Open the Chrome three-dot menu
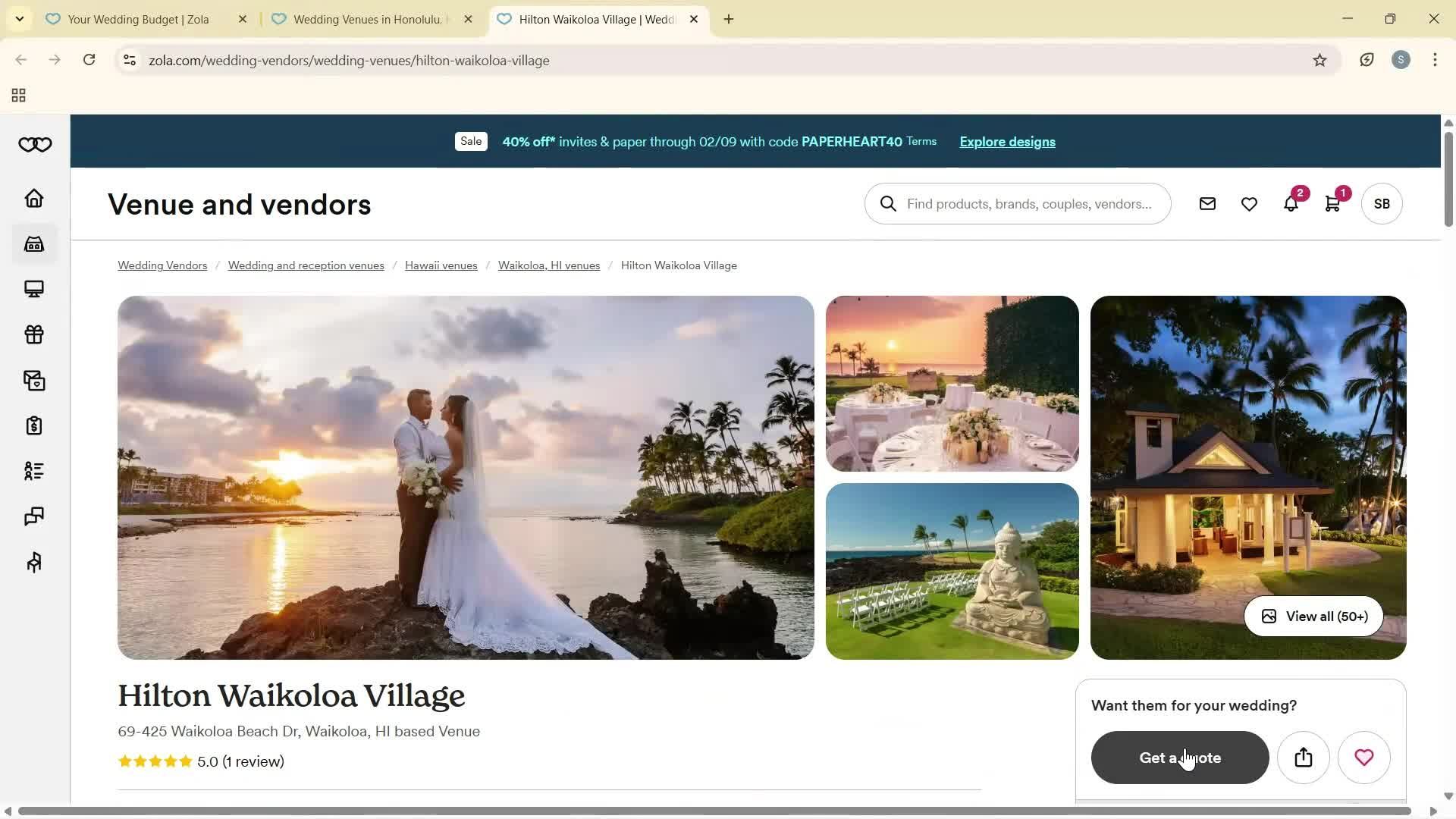The width and height of the screenshot is (1456, 819). point(1434,60)
